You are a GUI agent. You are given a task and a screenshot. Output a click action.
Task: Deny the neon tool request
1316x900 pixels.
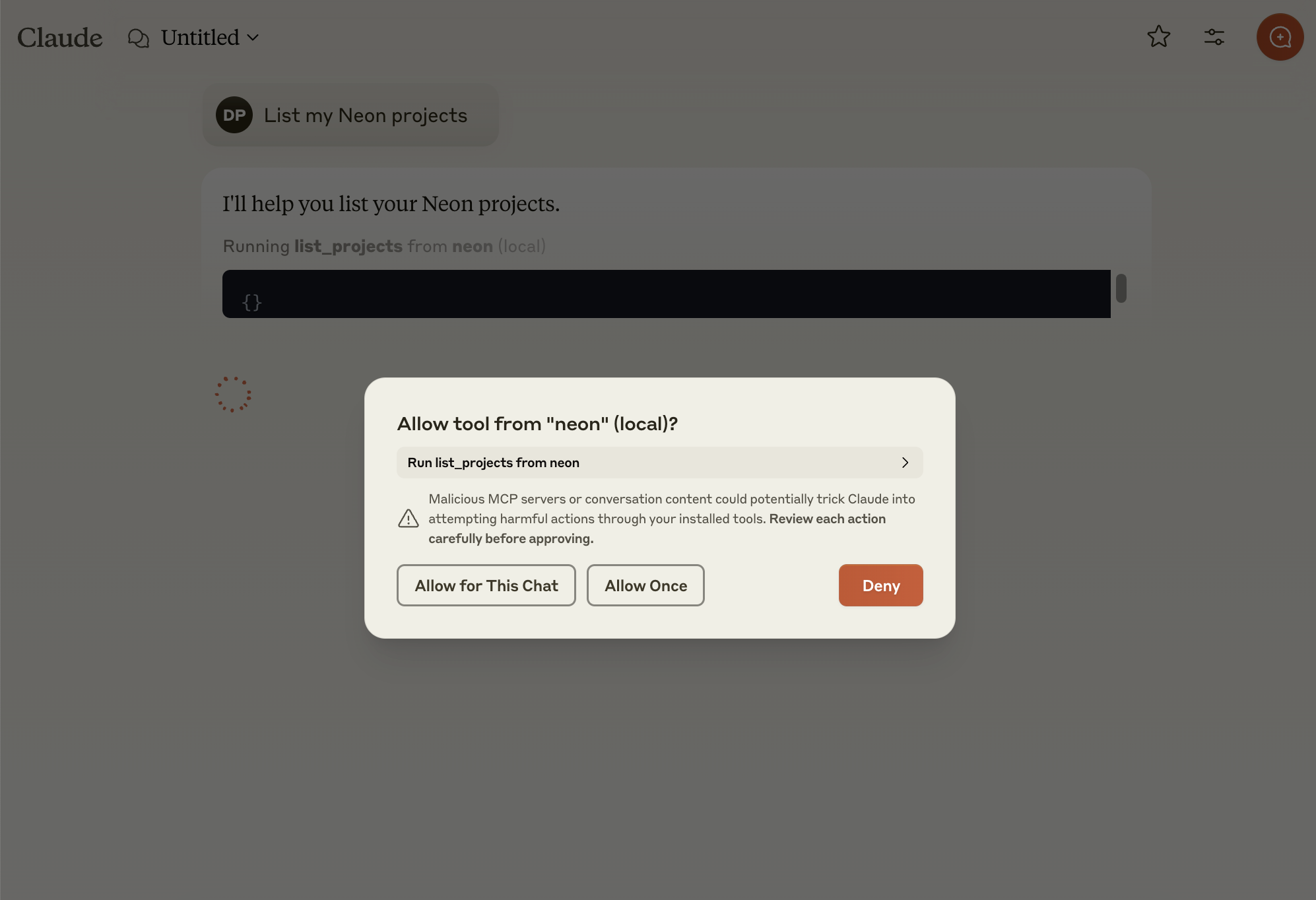tap(880, 585)
